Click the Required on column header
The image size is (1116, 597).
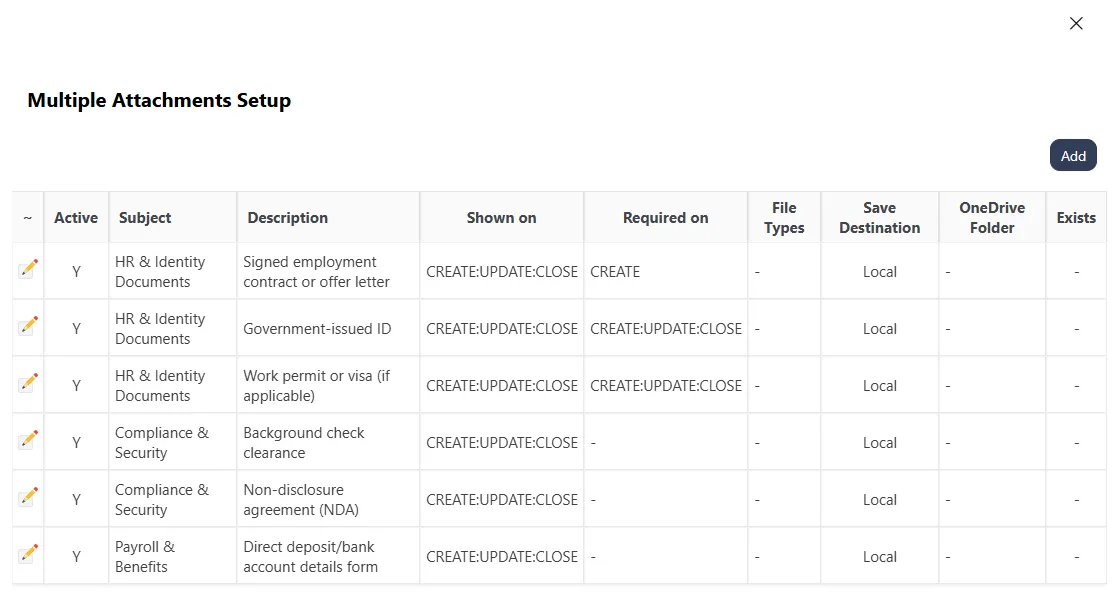coord(665,218)
